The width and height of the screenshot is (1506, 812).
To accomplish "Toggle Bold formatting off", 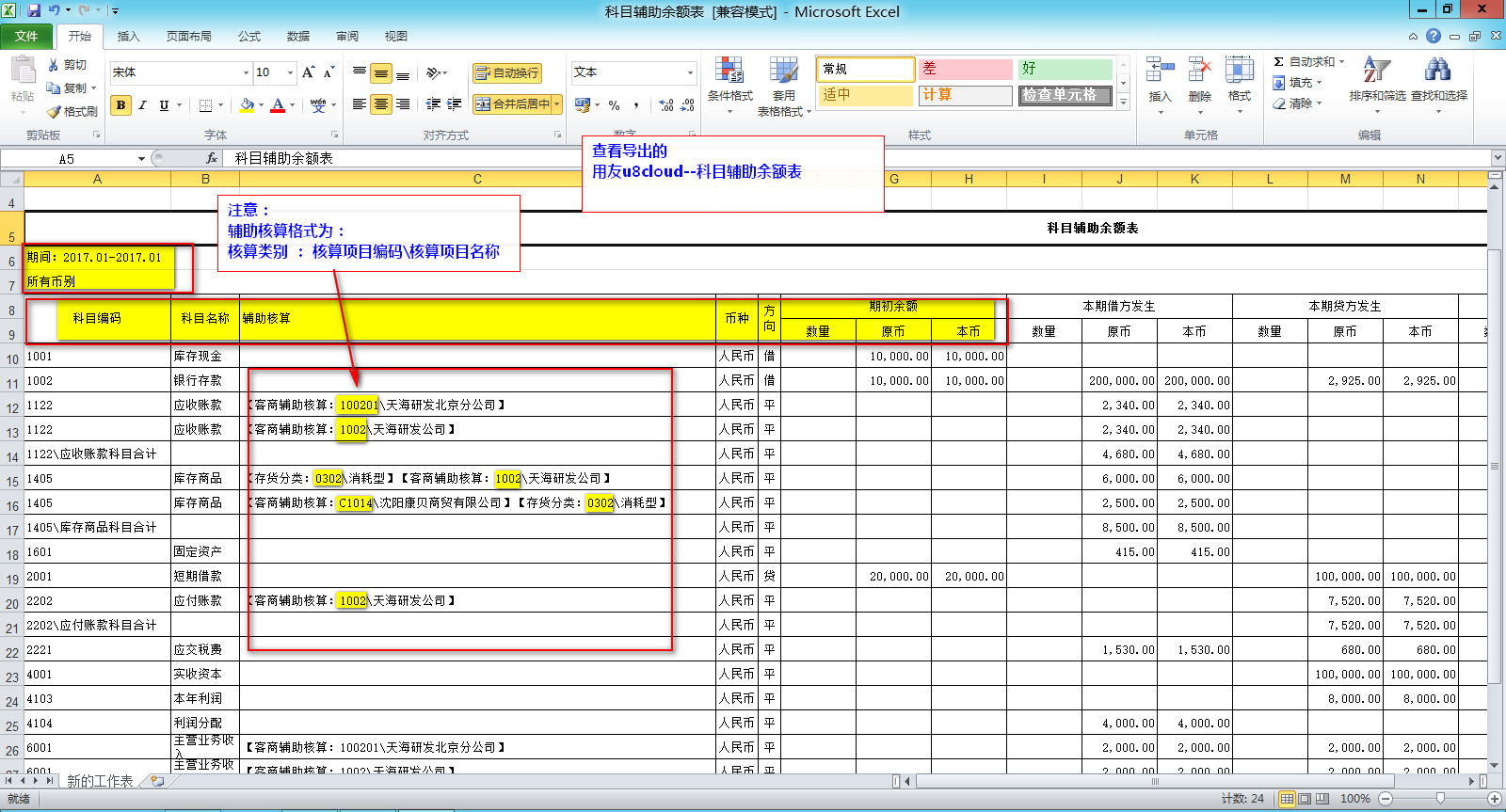I will point(120,105).
